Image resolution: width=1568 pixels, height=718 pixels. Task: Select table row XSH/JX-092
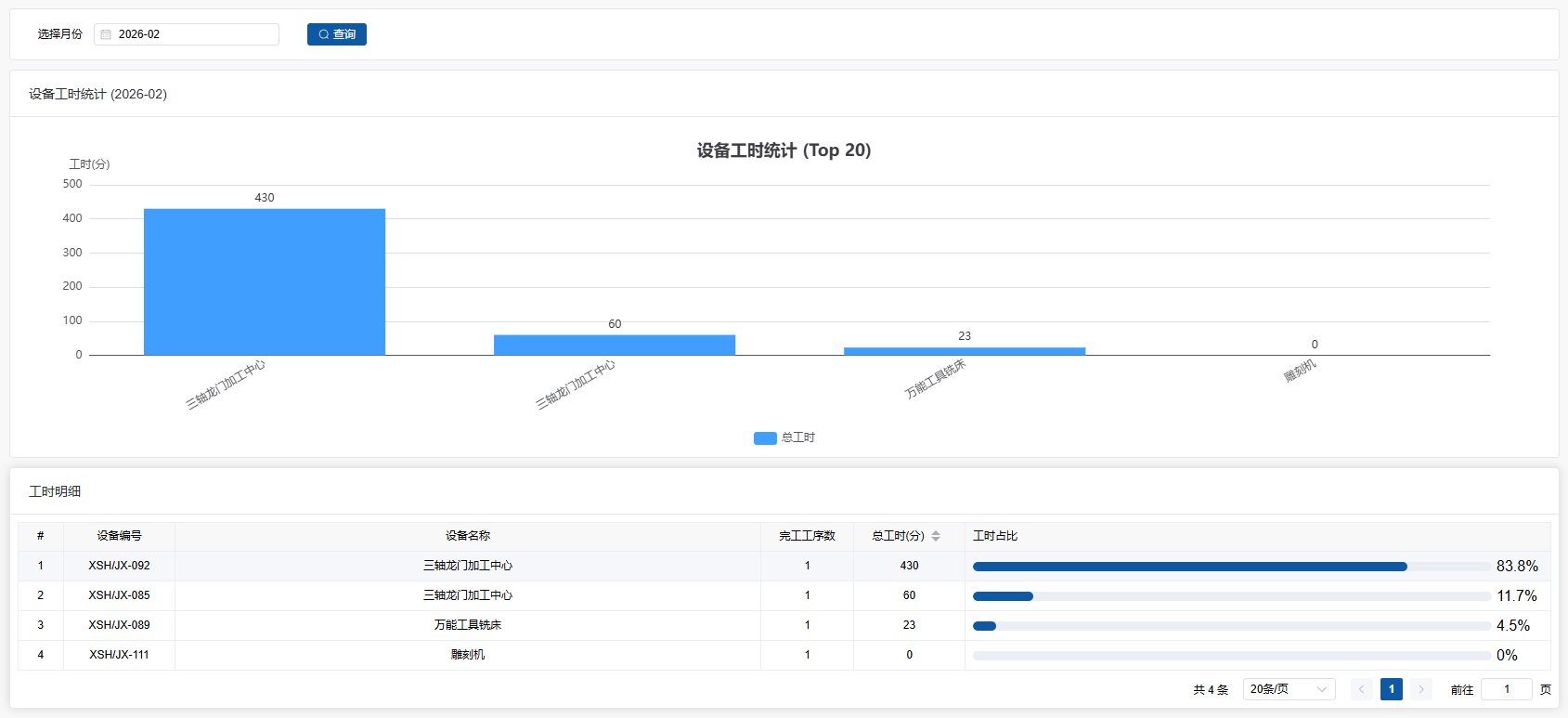point(120,566)
